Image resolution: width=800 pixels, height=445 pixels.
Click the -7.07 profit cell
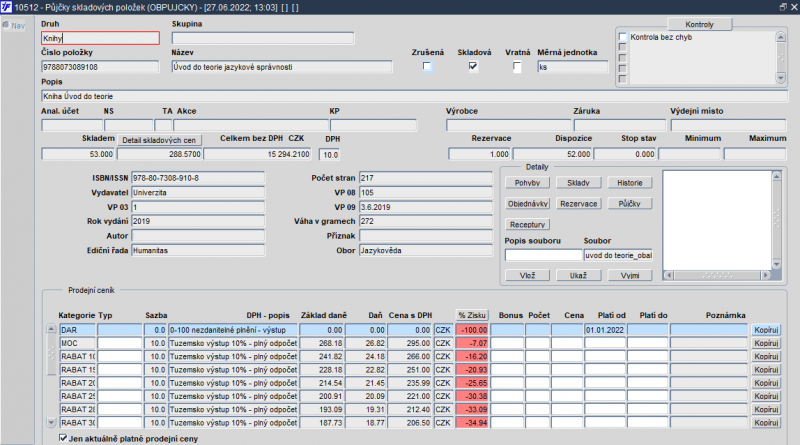click(x=472, y=343)
